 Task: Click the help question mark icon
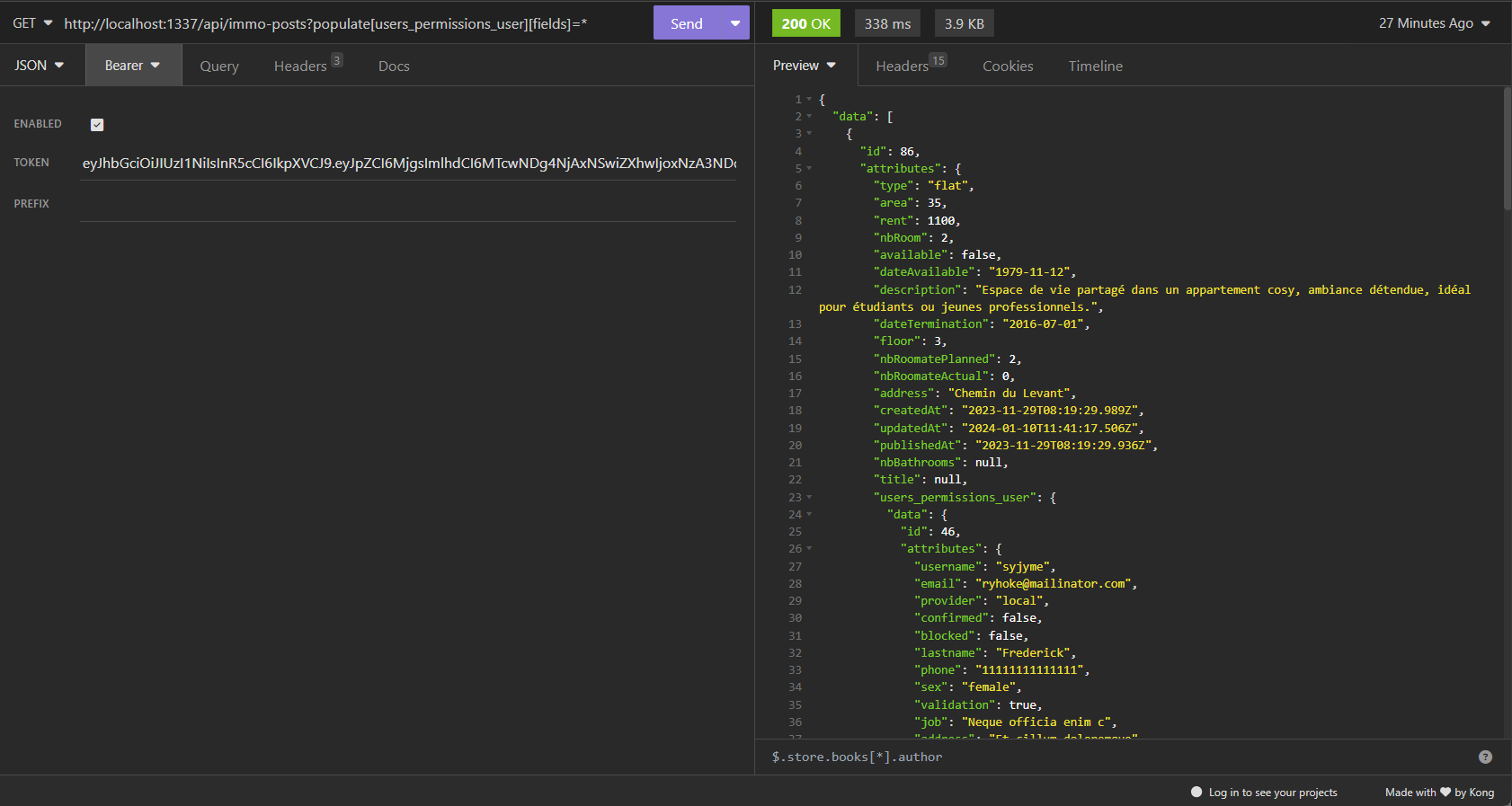coord(1485,757)
